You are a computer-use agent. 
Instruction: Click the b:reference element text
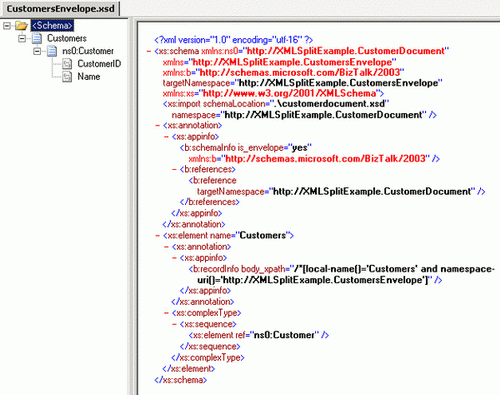pyautogui.click(x=213, y=180)
